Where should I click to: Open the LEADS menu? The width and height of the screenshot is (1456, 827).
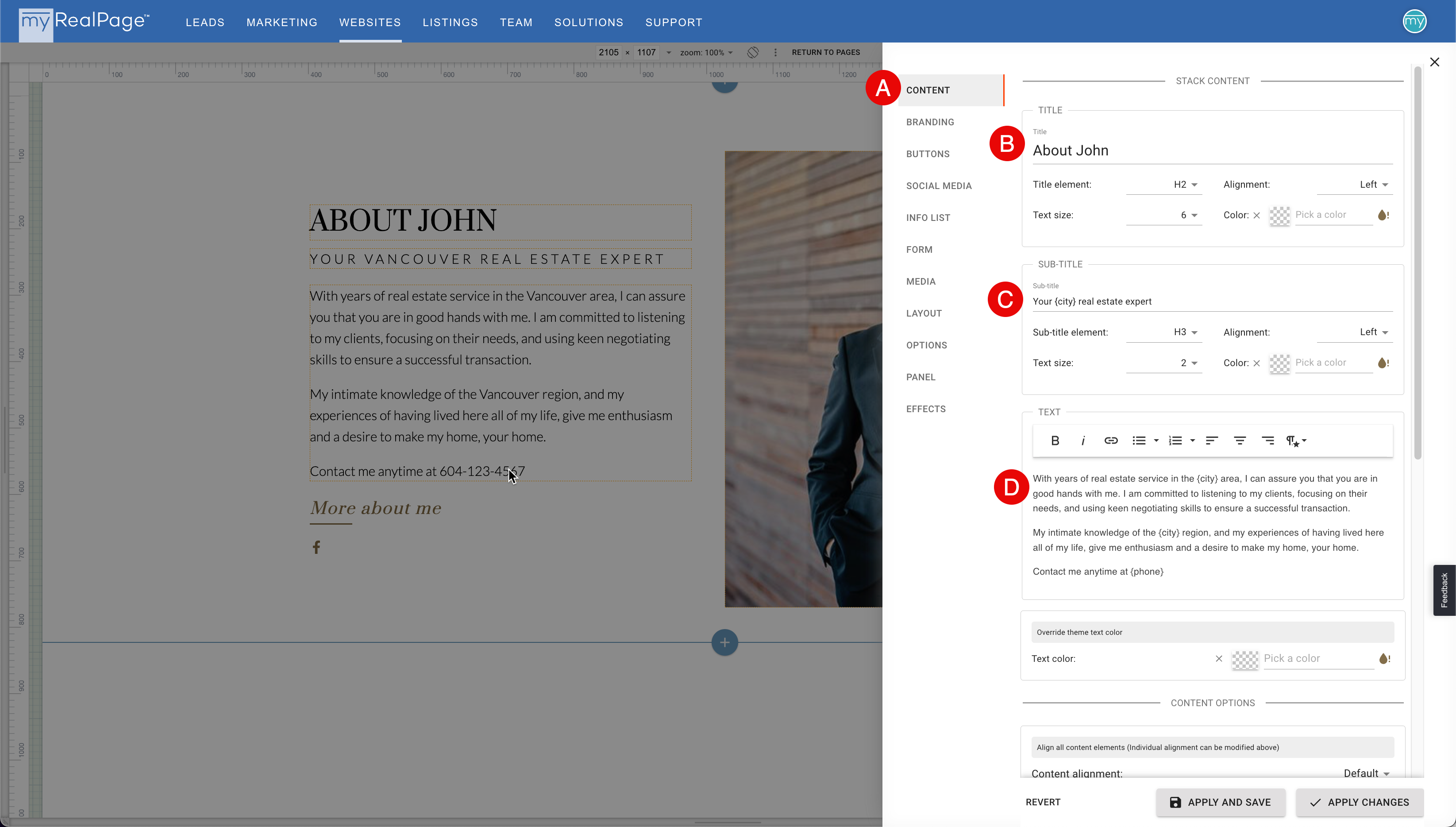pyautogui.click(x=205, y=22)
